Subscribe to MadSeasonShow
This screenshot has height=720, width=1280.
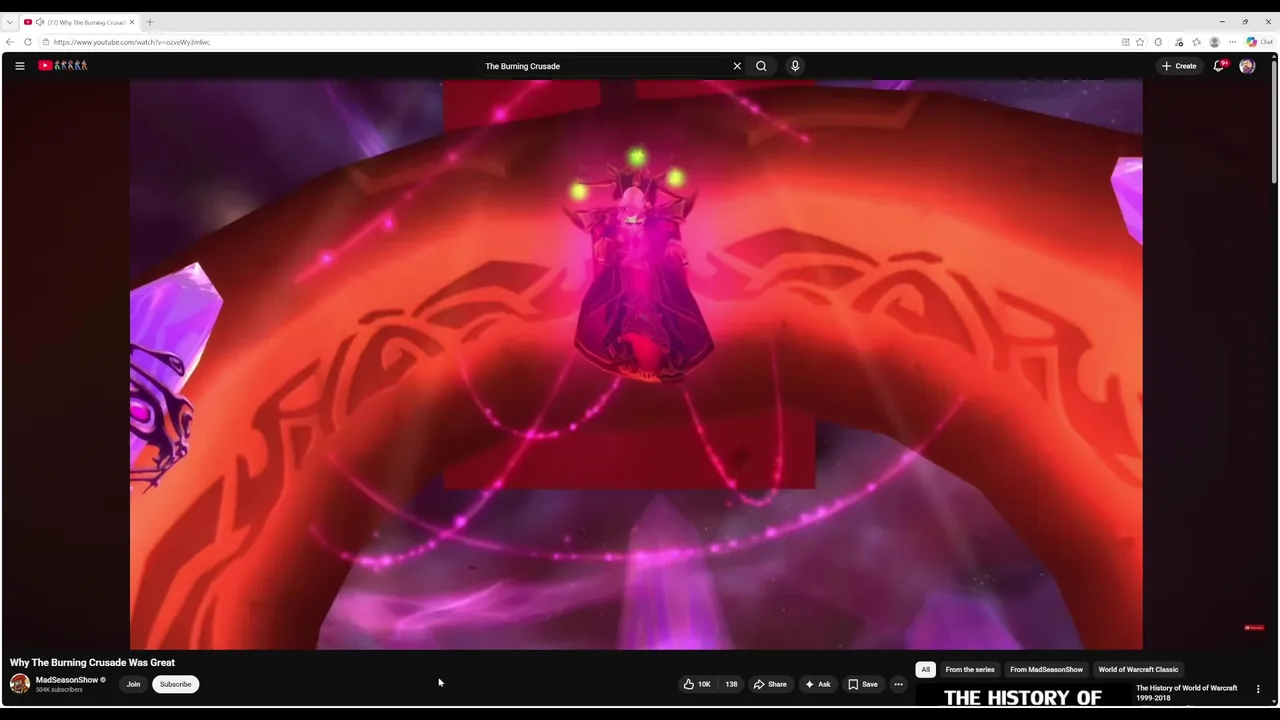(x=175, y=684)
